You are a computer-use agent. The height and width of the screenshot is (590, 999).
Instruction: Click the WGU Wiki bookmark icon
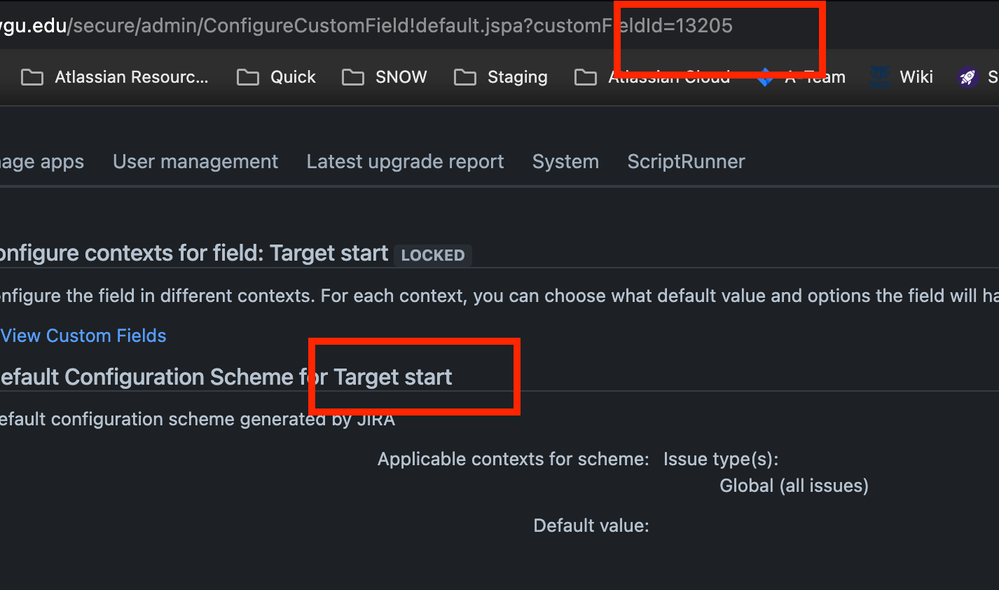(x=879, y=76)
